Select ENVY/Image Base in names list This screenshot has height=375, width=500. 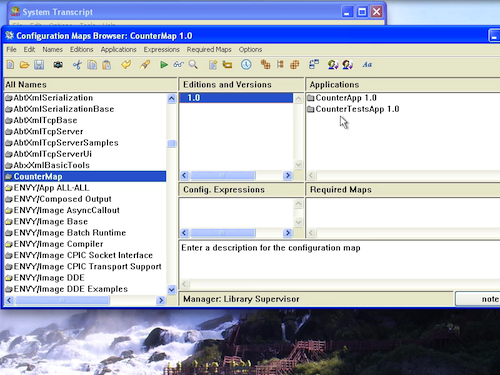coord(85,221)
